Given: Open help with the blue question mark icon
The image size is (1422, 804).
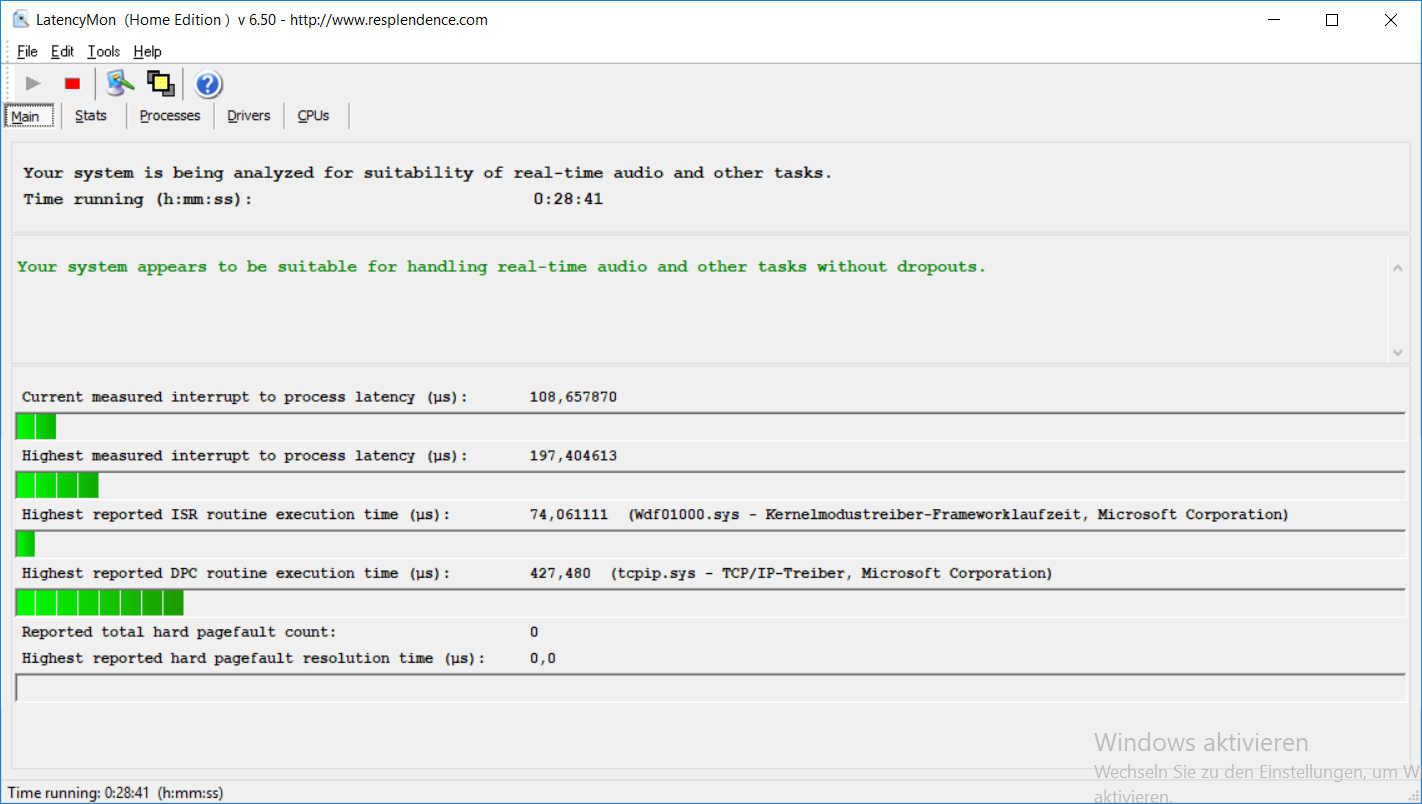Looking at the screenshot, I should click(x=208, y=84).
